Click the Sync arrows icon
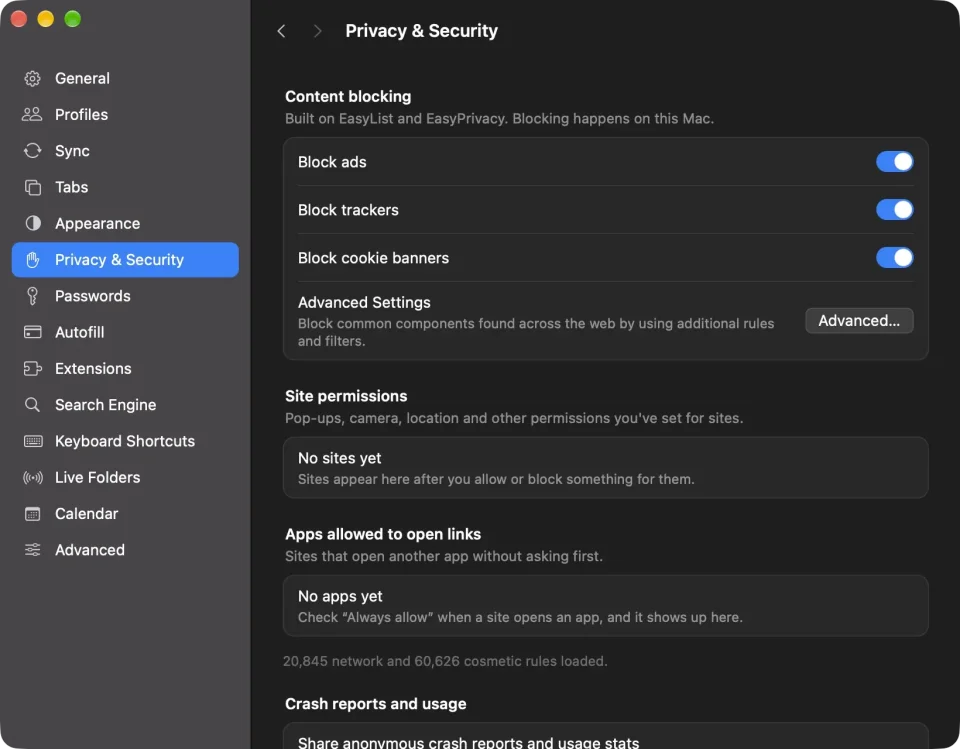960x749 pixels. tap(32, 151)
